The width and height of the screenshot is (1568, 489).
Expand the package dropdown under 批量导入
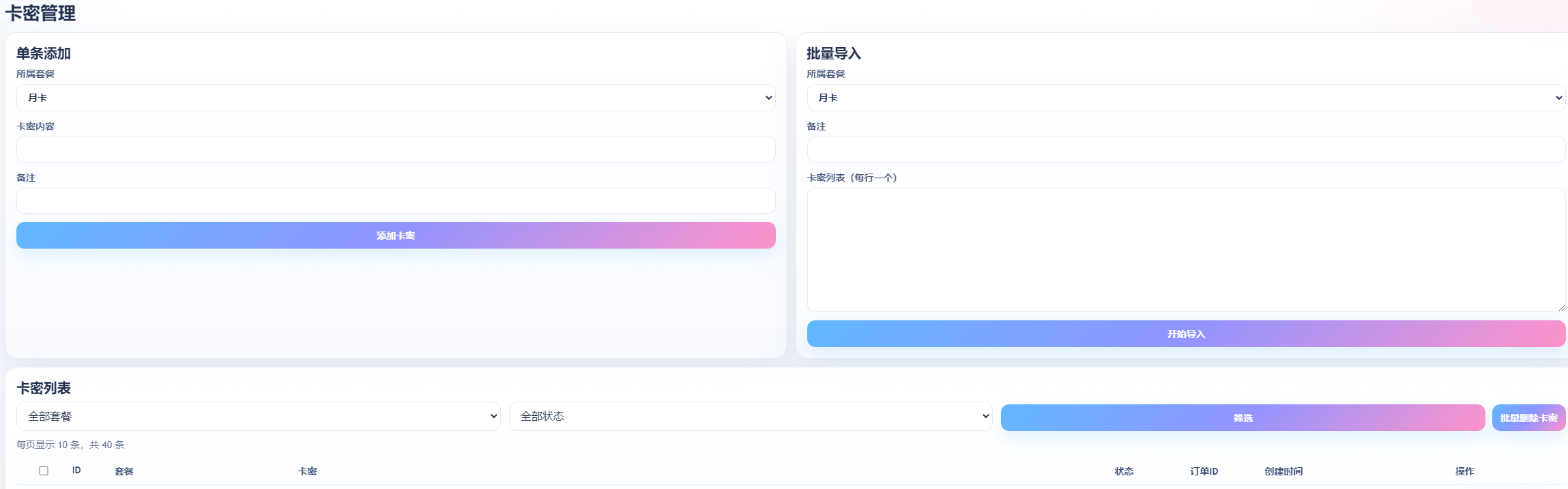(x=1186, y=98)
